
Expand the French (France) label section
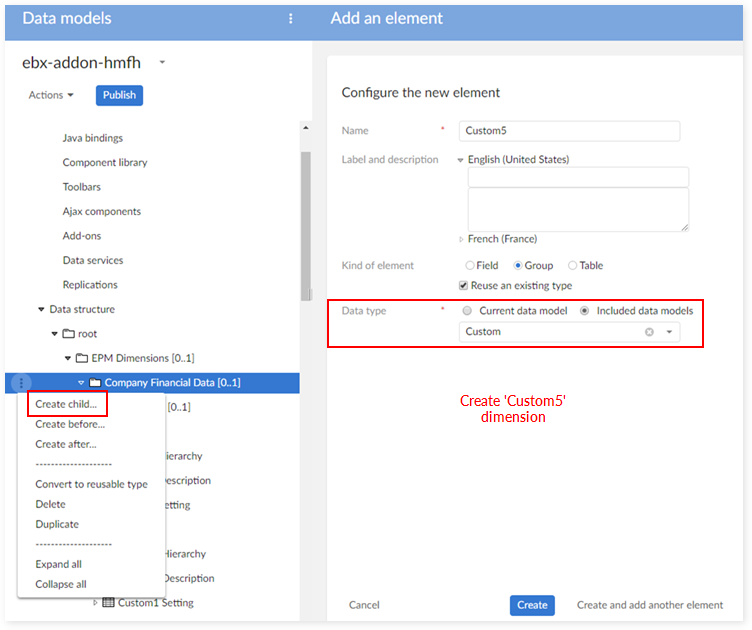click(x=462, y=239)
